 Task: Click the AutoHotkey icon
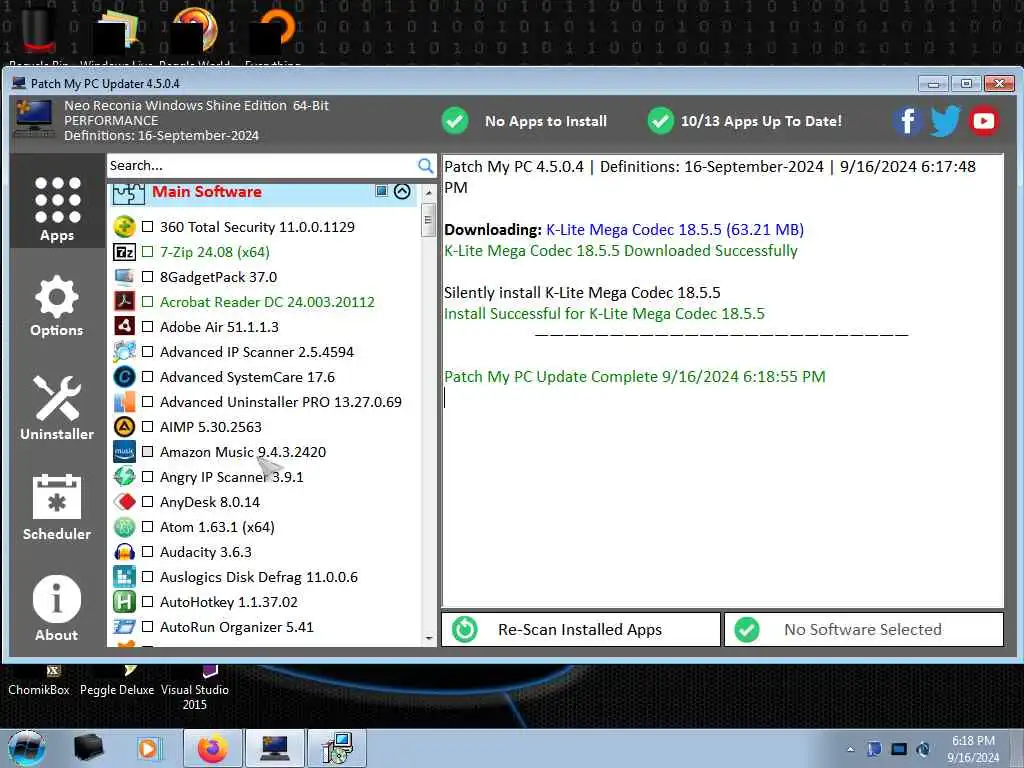point(124,601)
